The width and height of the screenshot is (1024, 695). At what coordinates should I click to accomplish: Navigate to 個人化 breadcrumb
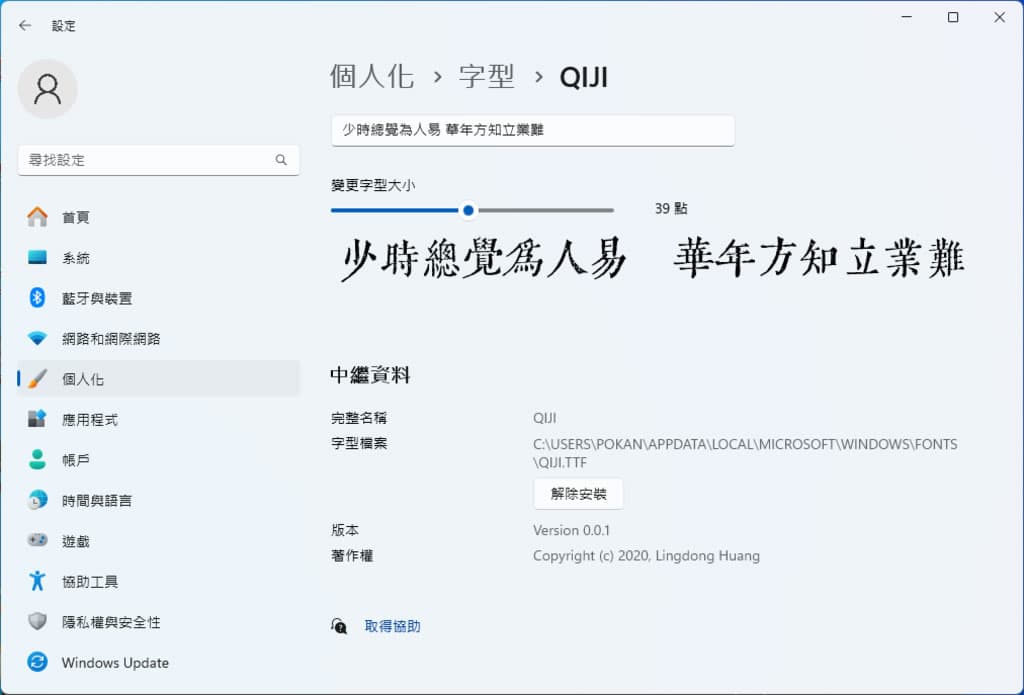pyautogui.click(x=372, y=76)
